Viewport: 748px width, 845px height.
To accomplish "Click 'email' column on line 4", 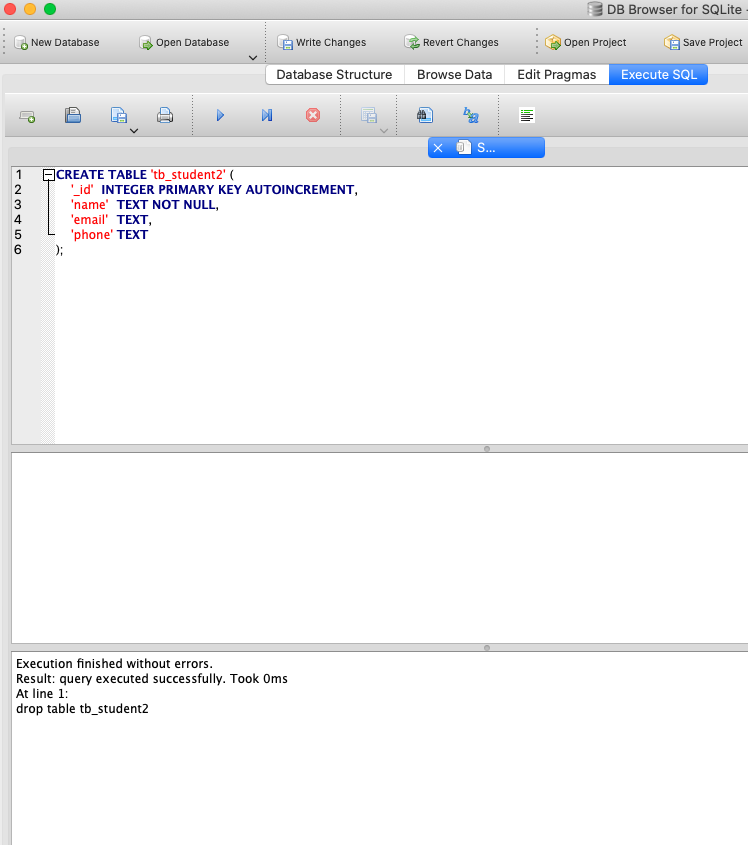I will point(89,220).
